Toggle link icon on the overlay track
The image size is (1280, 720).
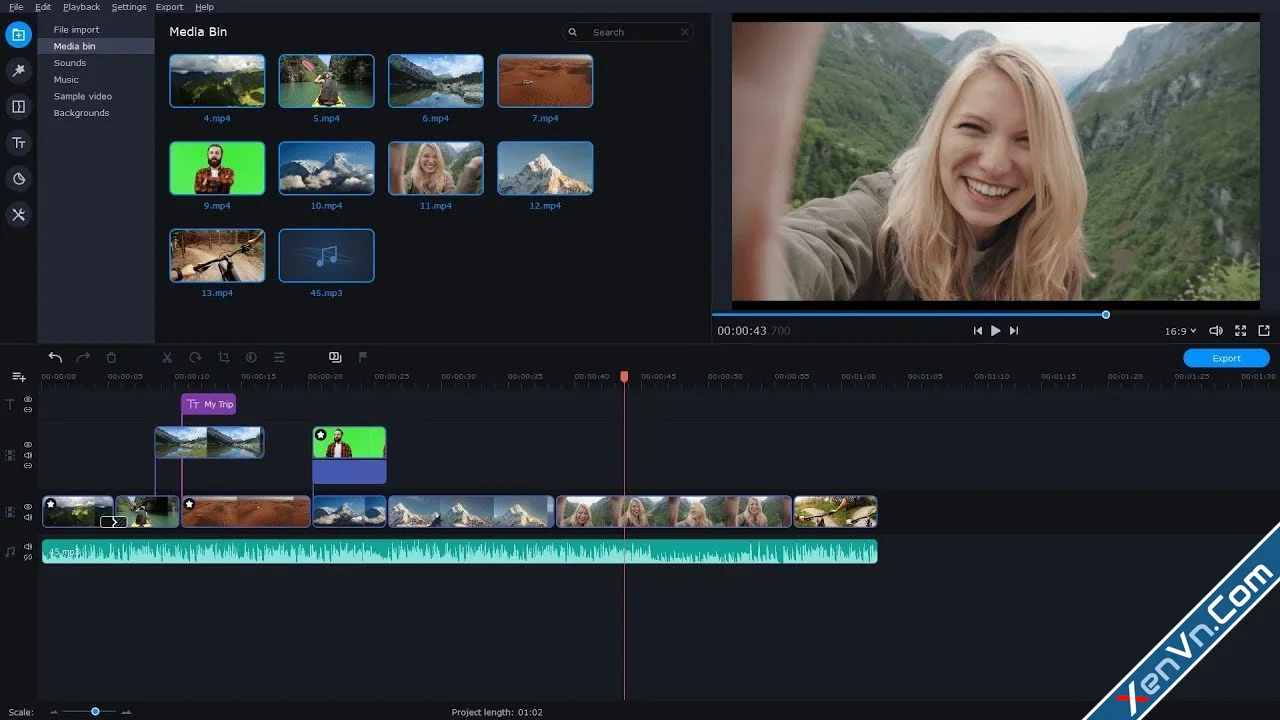(28, 465)
